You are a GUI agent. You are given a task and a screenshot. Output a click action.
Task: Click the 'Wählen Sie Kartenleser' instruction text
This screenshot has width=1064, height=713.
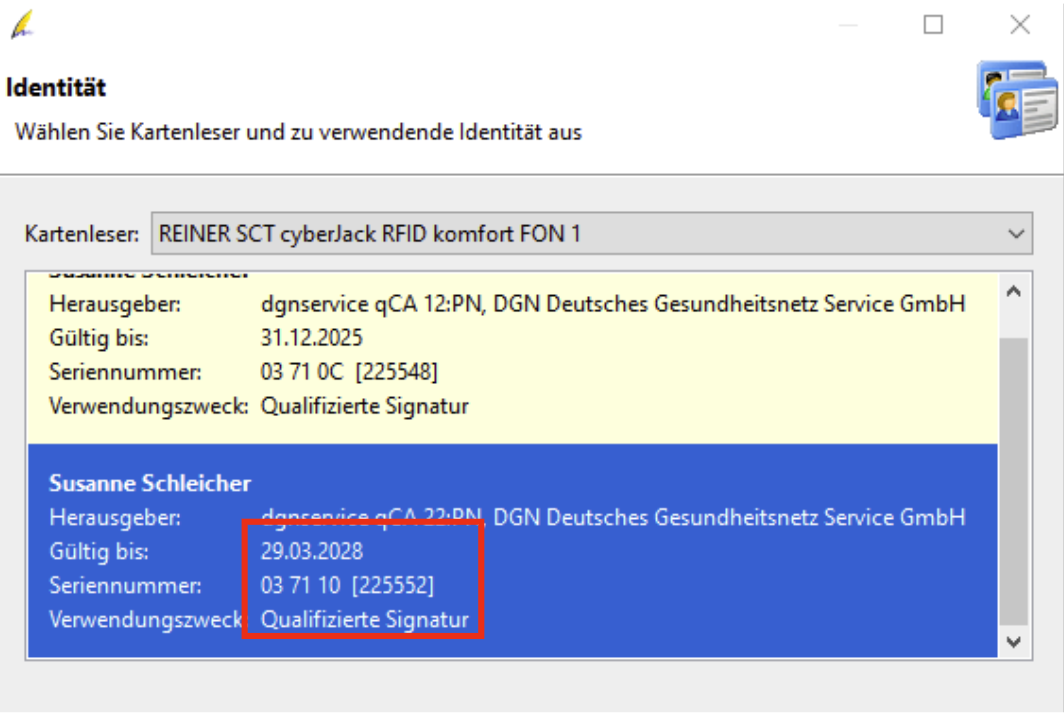tap(298, 132)
